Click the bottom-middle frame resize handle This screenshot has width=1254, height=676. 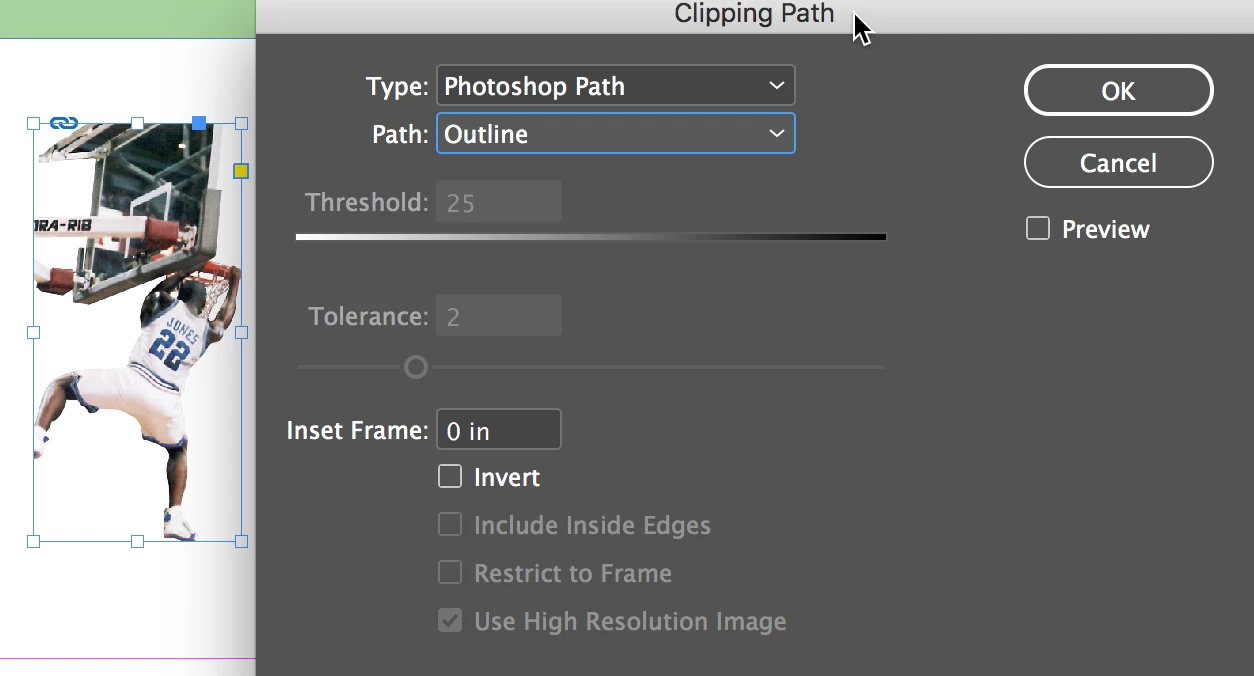coord(137,541)
